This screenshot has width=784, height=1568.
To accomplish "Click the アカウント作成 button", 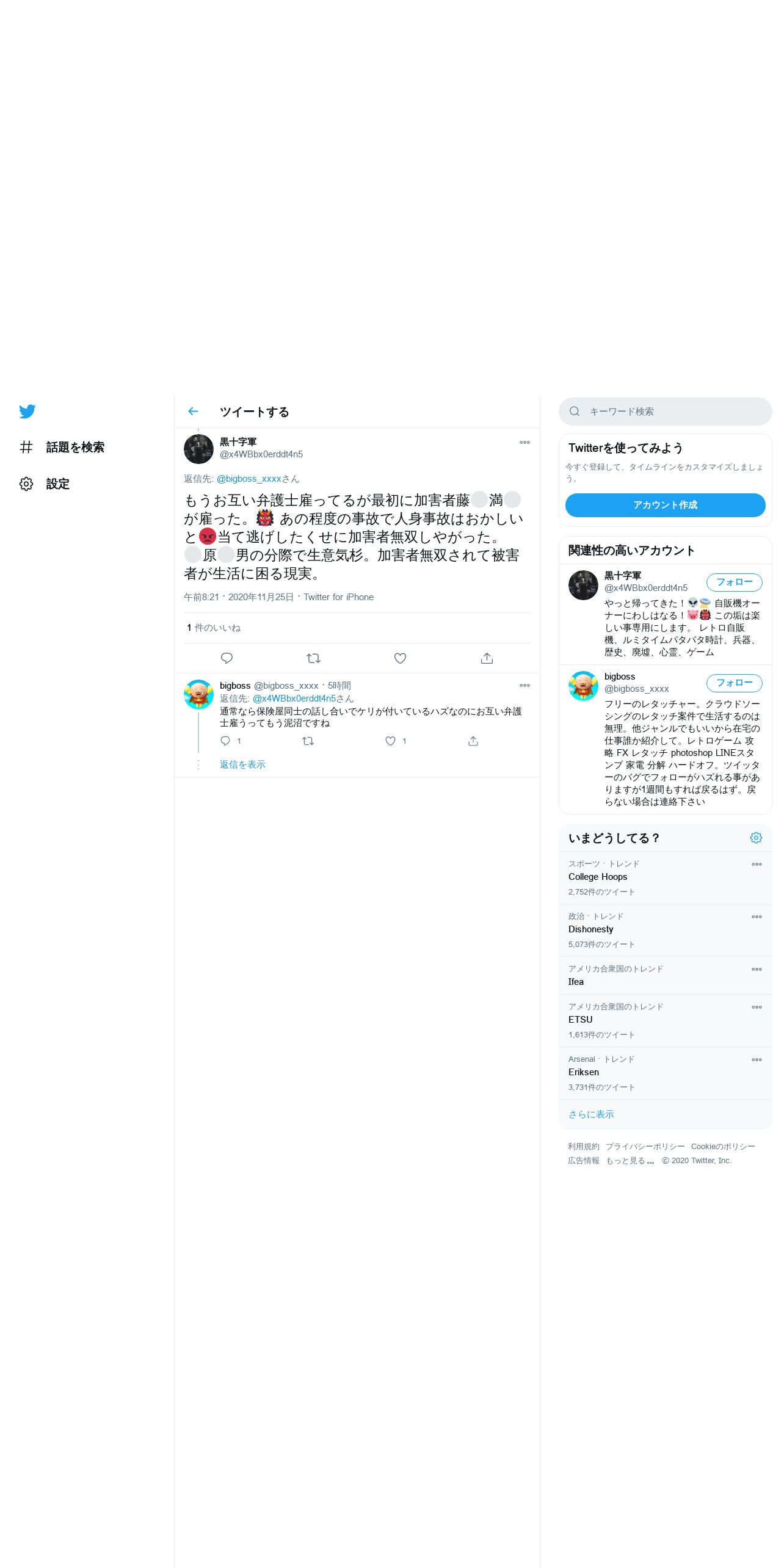I will 665,505.
